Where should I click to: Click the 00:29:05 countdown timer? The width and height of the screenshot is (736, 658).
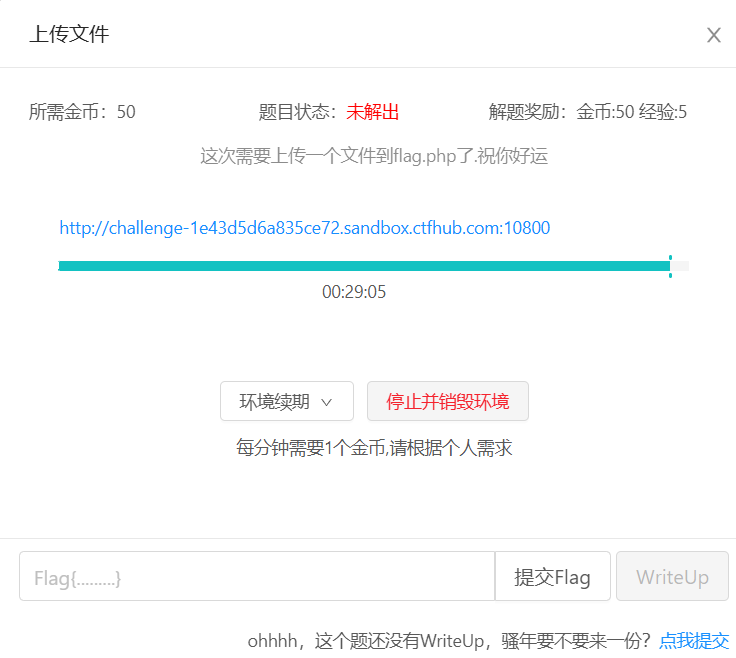click(x=354, y=292)
